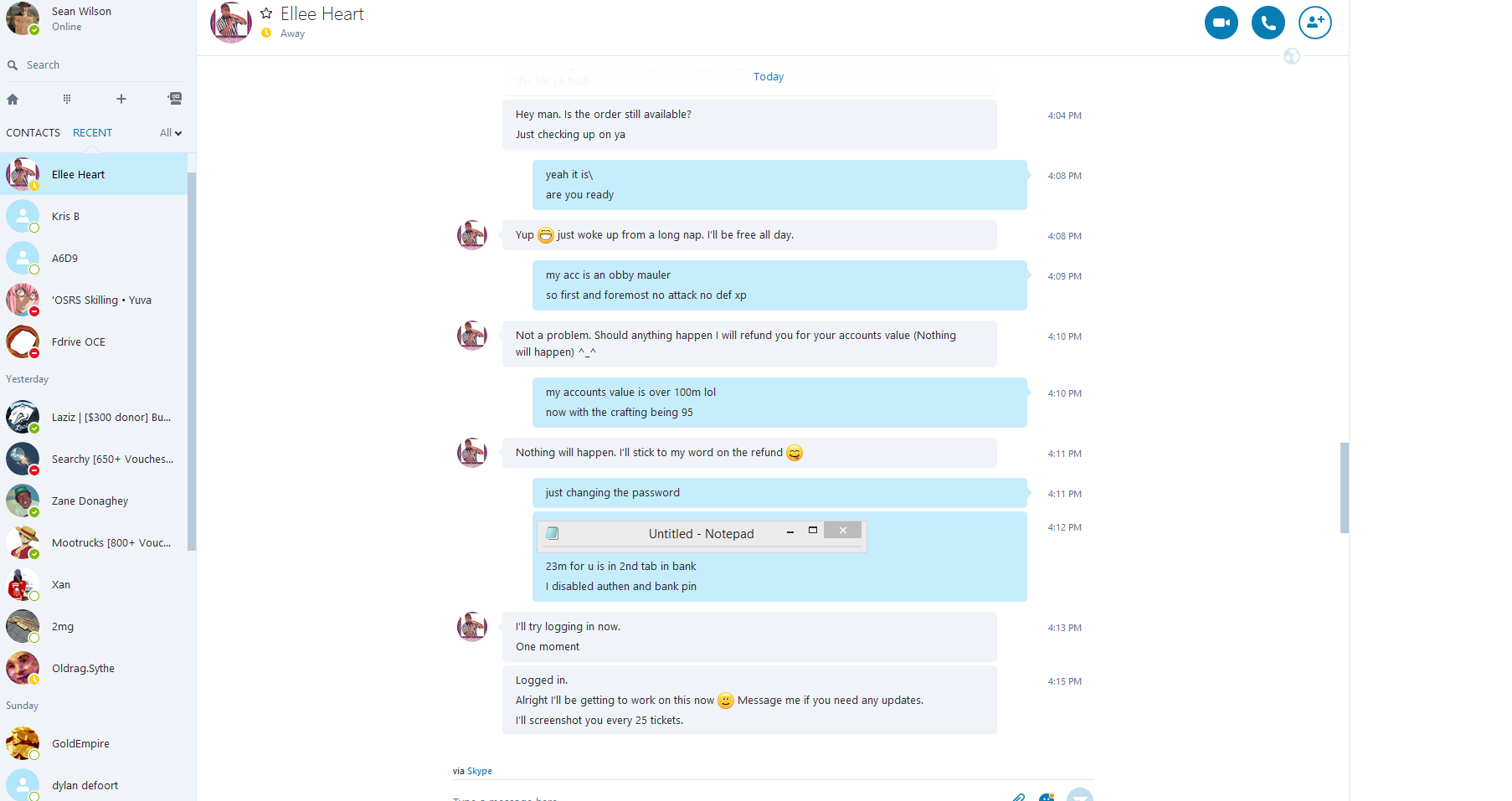Open the Skype link below messages
The width and height of the screenshot is (1512, 801).
click(480, 771)
